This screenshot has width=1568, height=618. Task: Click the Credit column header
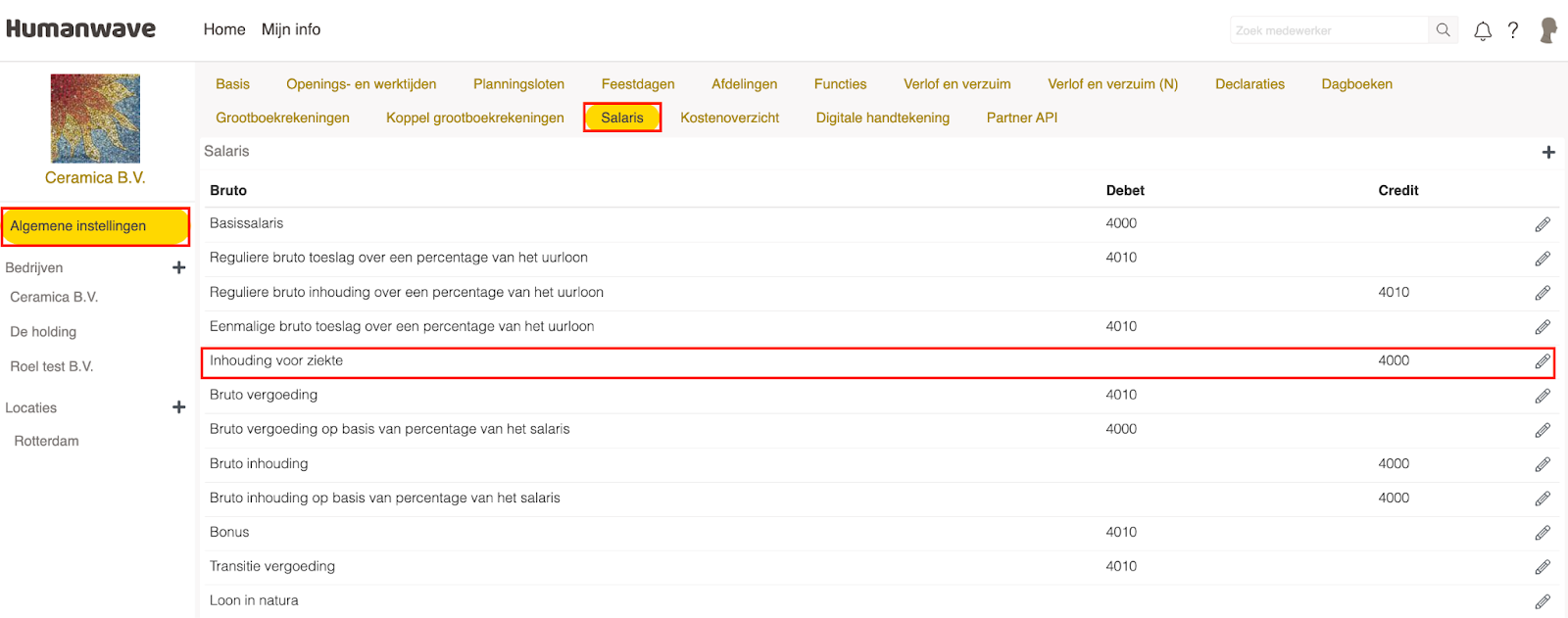[1398, 190]
